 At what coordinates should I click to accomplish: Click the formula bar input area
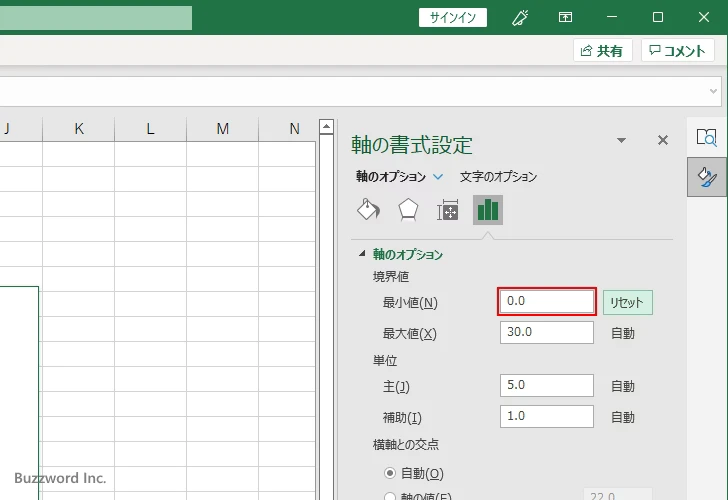(353, 91)
